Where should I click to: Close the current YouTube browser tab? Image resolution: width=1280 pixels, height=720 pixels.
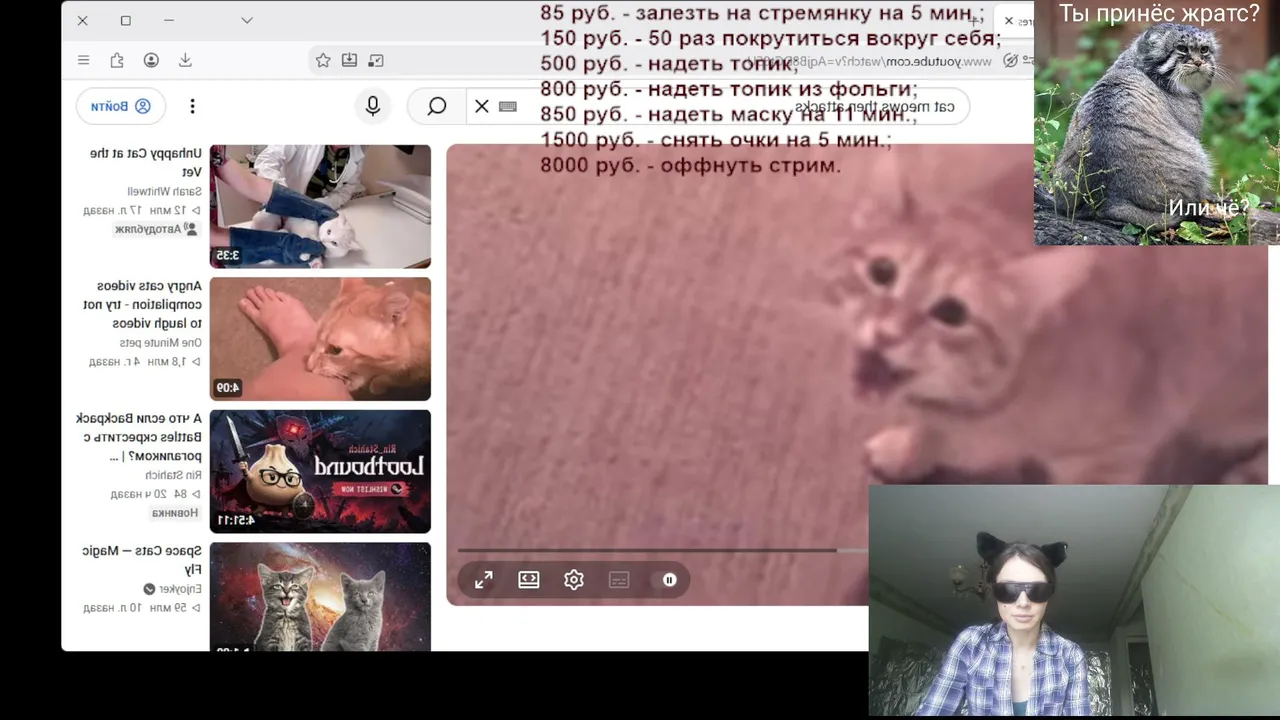[1009, 21]
